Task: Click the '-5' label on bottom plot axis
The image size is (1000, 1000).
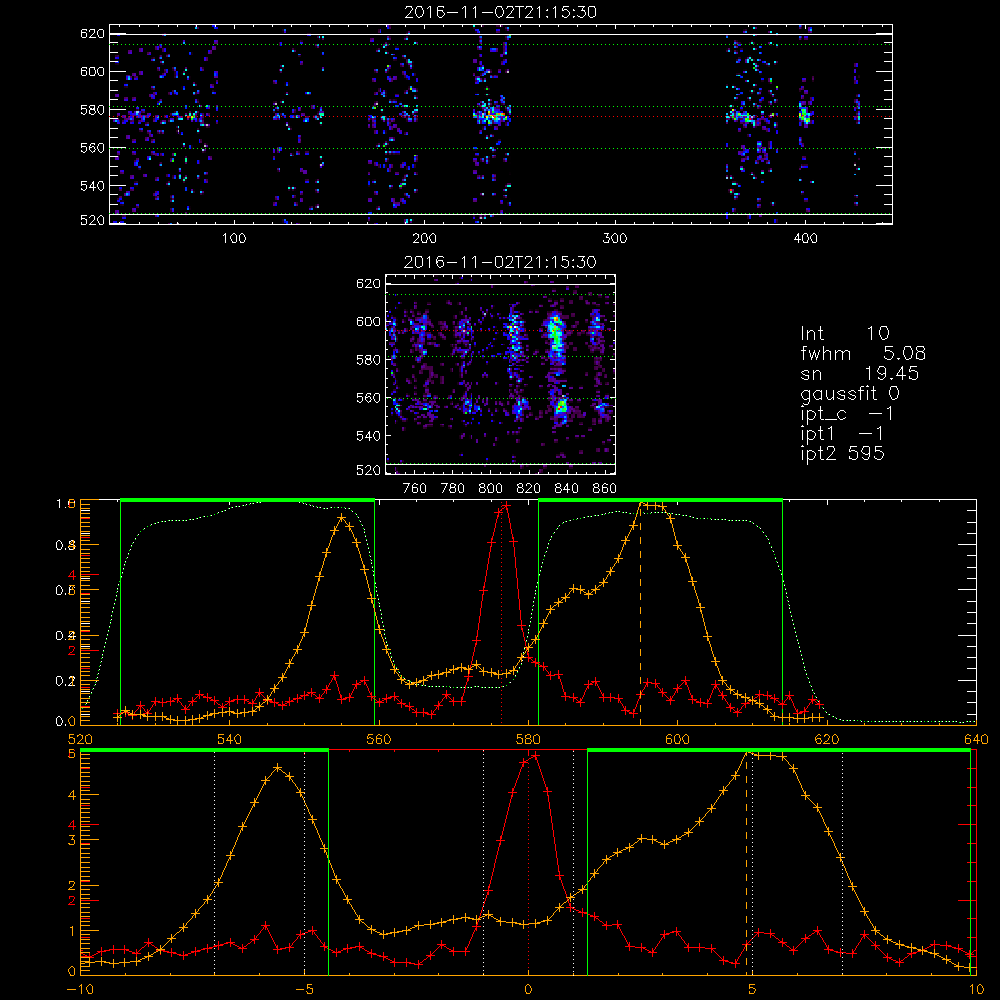Action: (x=304, y=990)
